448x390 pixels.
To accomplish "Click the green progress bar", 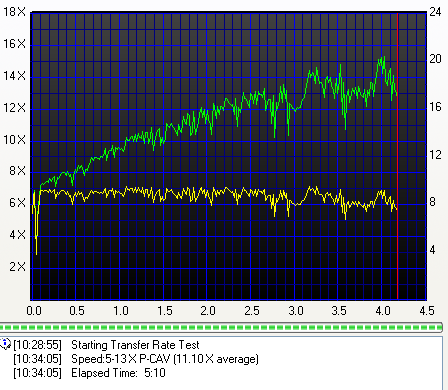I will (x=221, y=327).
